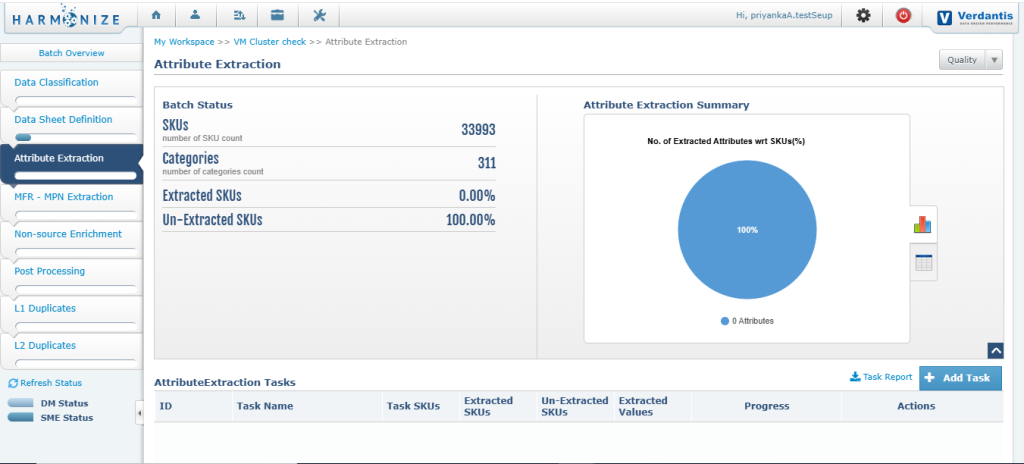Click the red power logout icon
The image size is (1024, 464).
903,16
